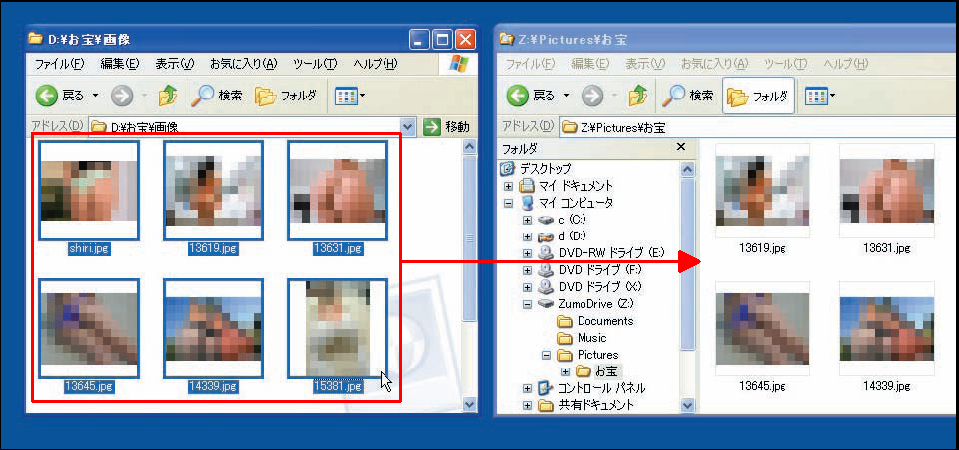Click 移動 Go button in left window
This screenshot has width=959, height=450.
446,127
